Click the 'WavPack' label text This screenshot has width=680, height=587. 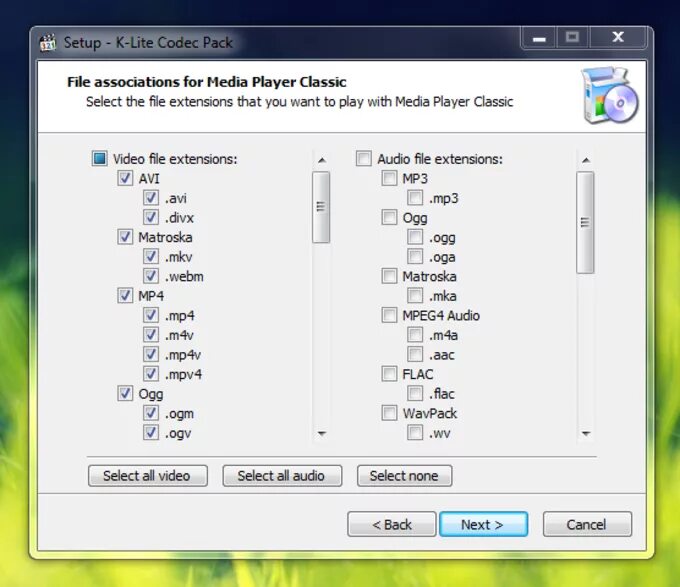coord(429,413)
